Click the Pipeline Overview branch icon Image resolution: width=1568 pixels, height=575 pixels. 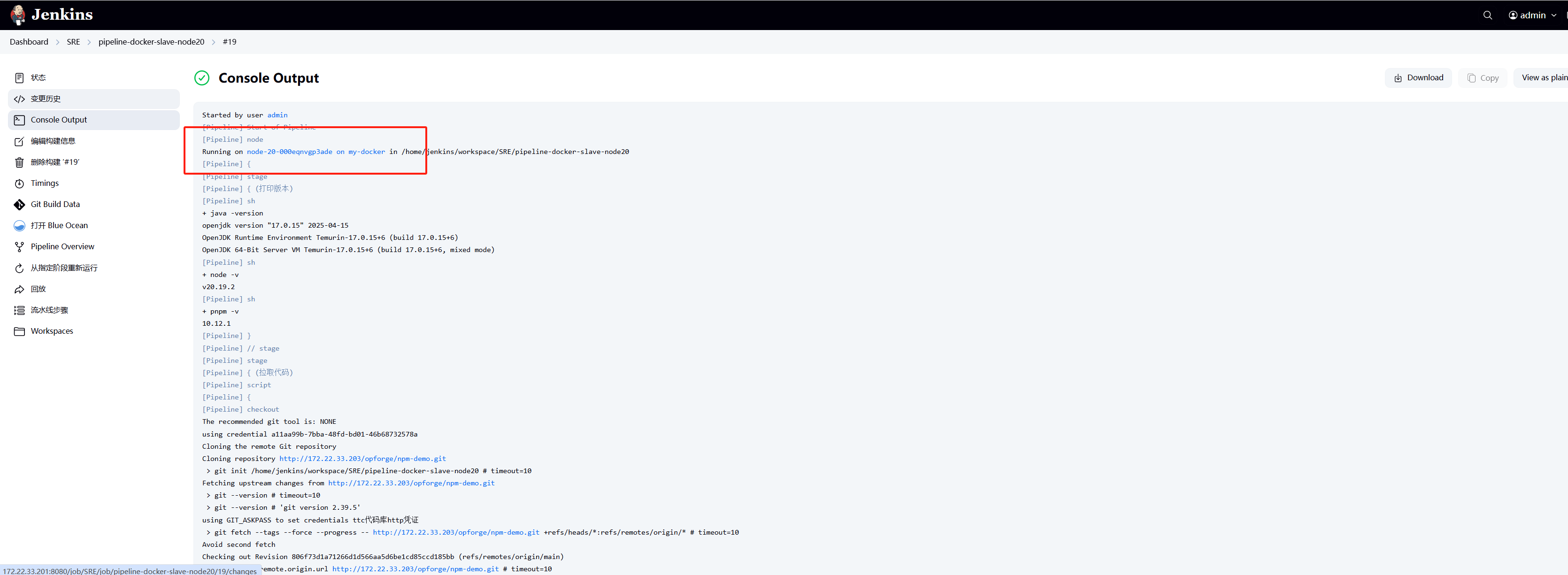click(x=19, y=246)
